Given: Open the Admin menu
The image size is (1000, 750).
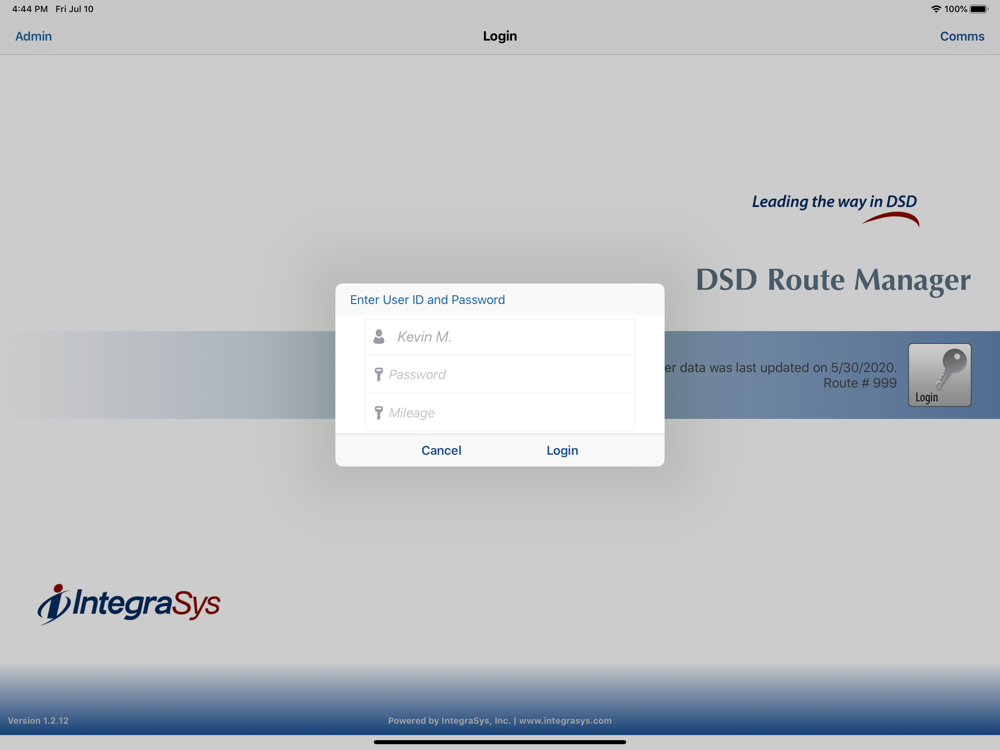Looking at the screenshot, I should tap(34, 36).
